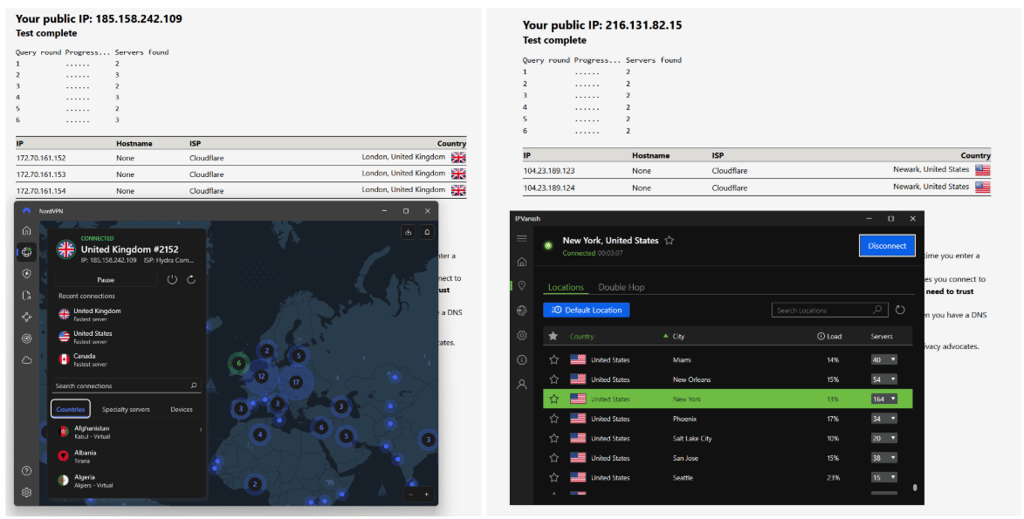The image size is (1024, 519).
Task: Expand Miami servers dropdown showing 40
Action: (x=884, y=360)
